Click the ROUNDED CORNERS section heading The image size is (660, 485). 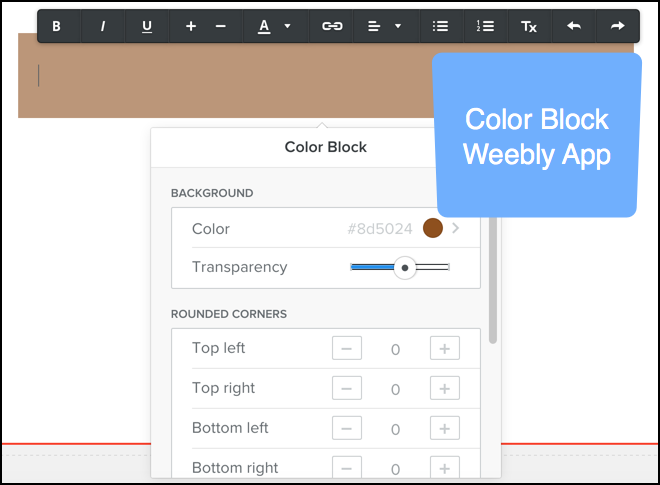(x=229, y=314)
